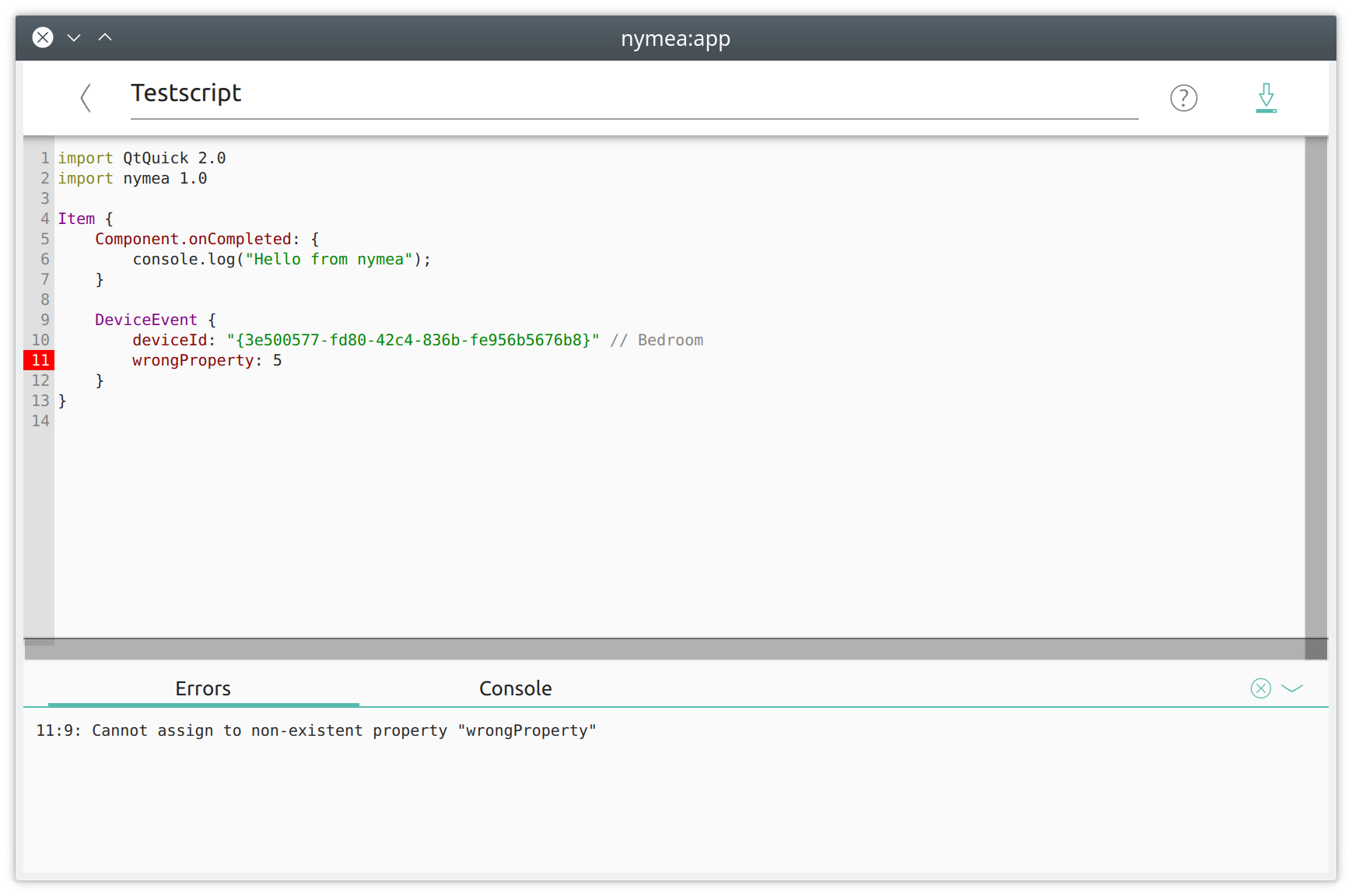Select the red line number 11 marker
Image resolution: width=1352 pixels, height=896 pixels.
tap(40, 360)
